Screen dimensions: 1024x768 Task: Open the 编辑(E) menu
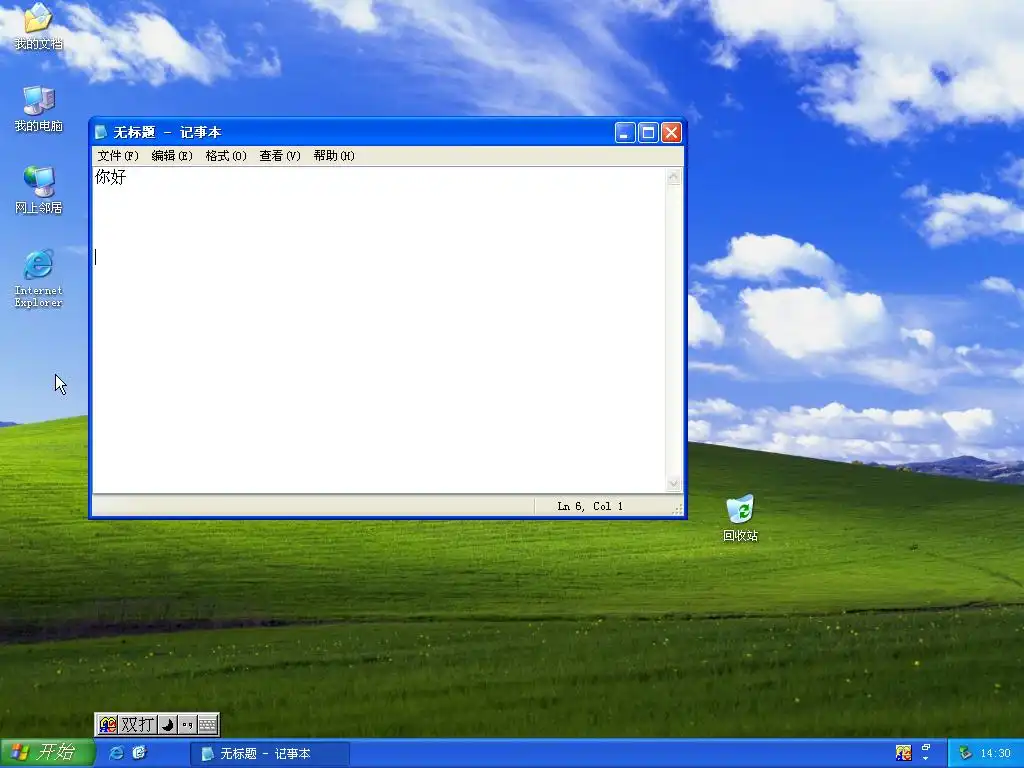click(x=172, y=155)
